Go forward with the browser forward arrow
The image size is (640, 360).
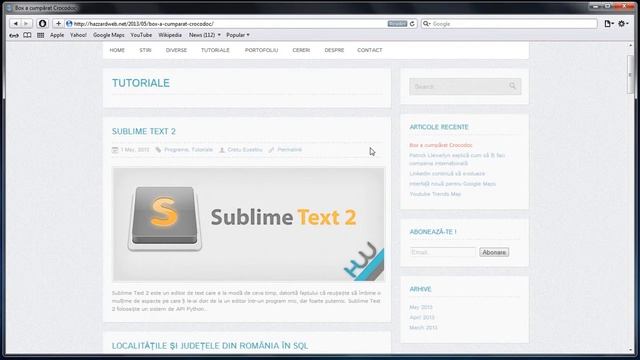click(x=26, y=24)
